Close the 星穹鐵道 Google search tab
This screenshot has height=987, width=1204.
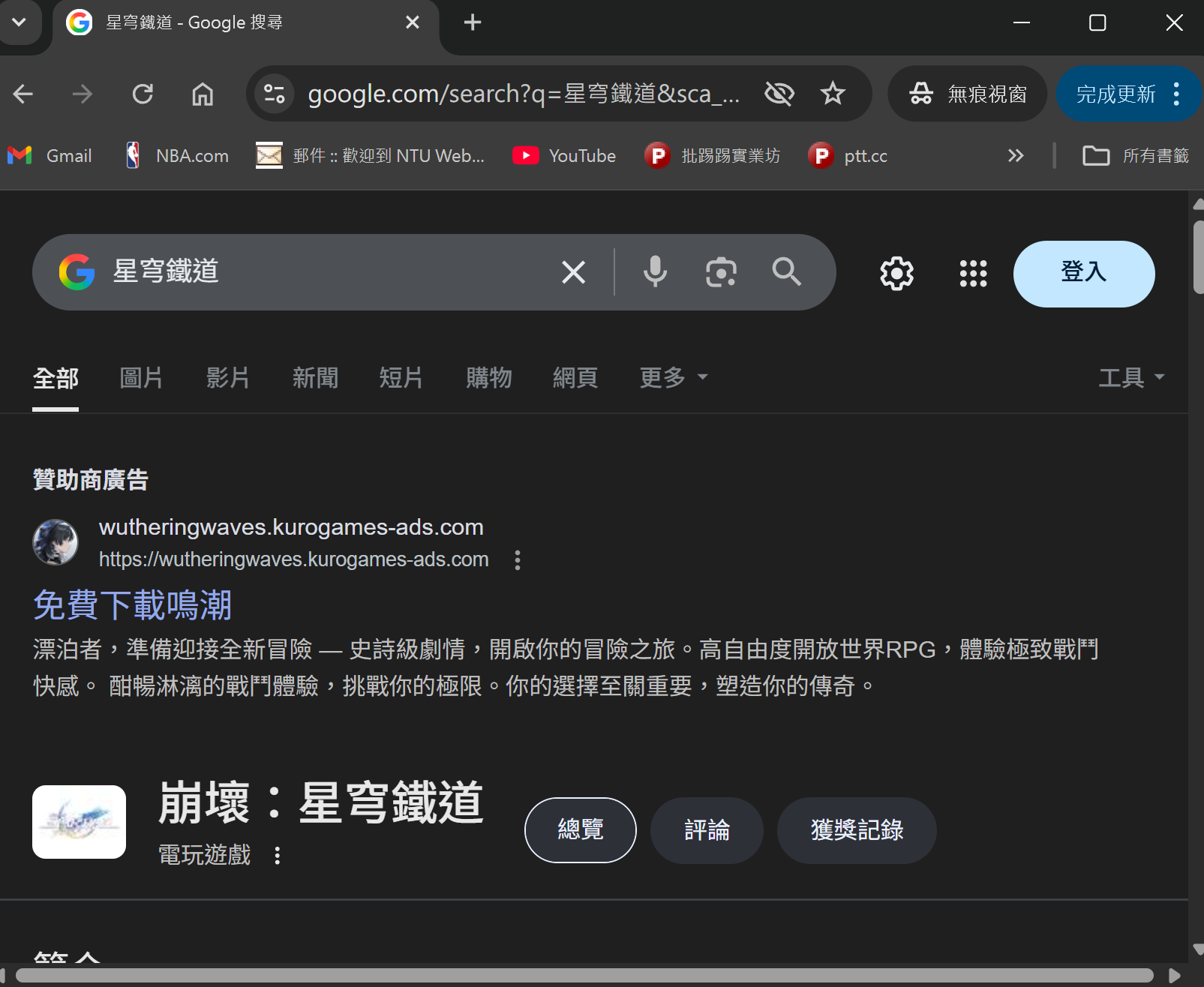coord(413,22)
